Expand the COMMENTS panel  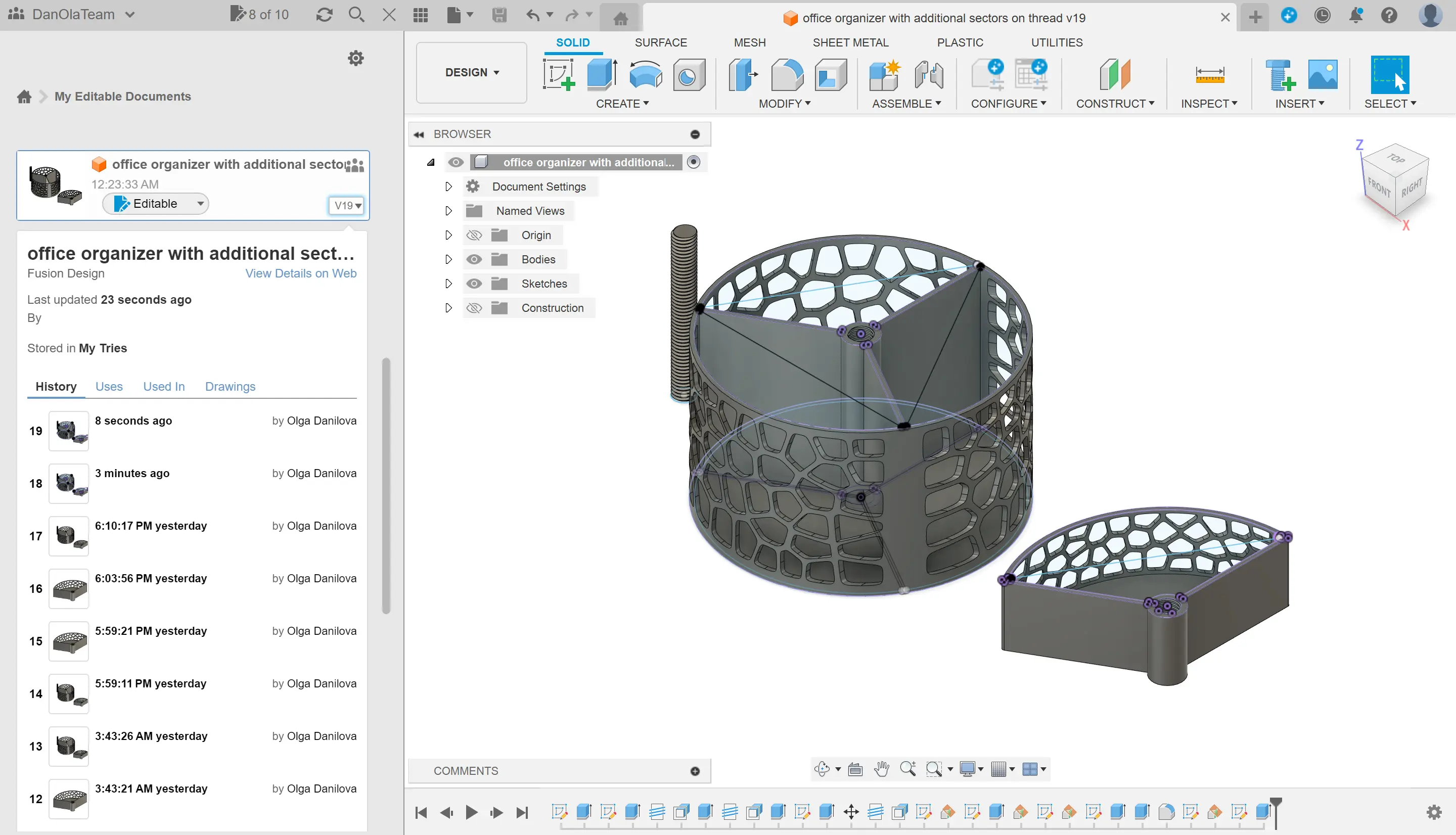[x=695, y=771]
